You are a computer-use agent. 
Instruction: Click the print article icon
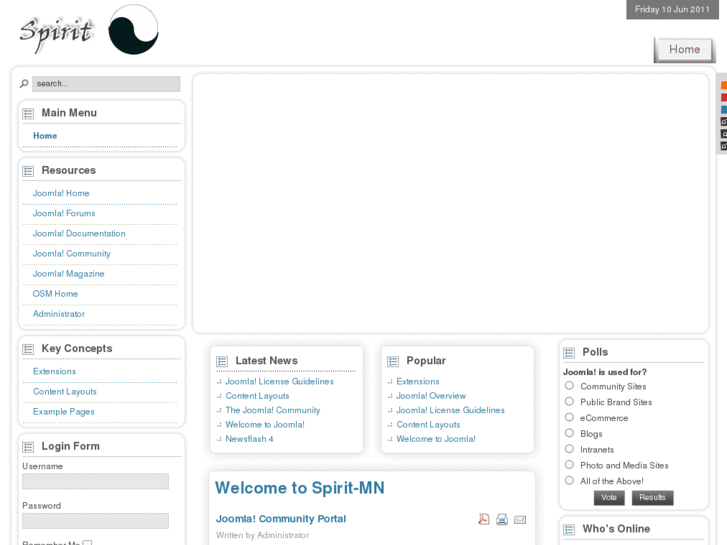(502, 519)
